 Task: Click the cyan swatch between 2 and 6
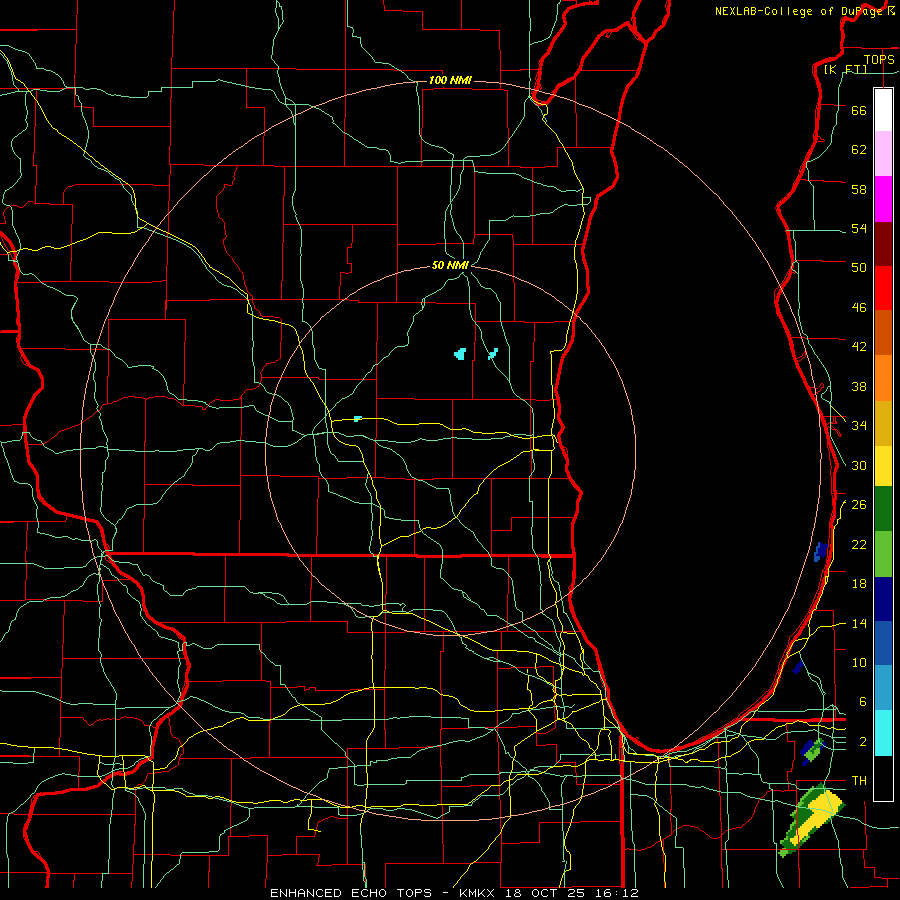(883, 733)
